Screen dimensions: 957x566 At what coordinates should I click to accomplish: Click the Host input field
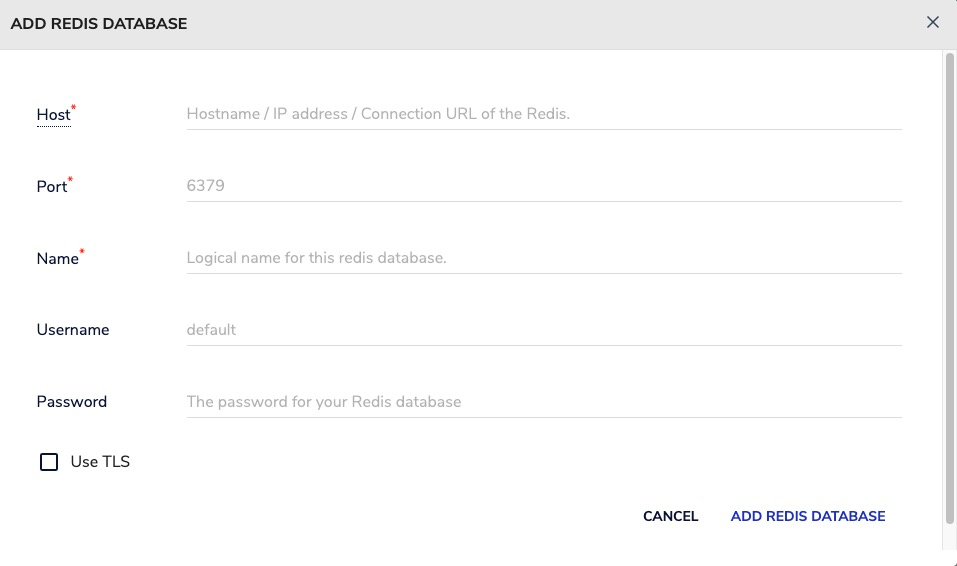pos(543,114)
